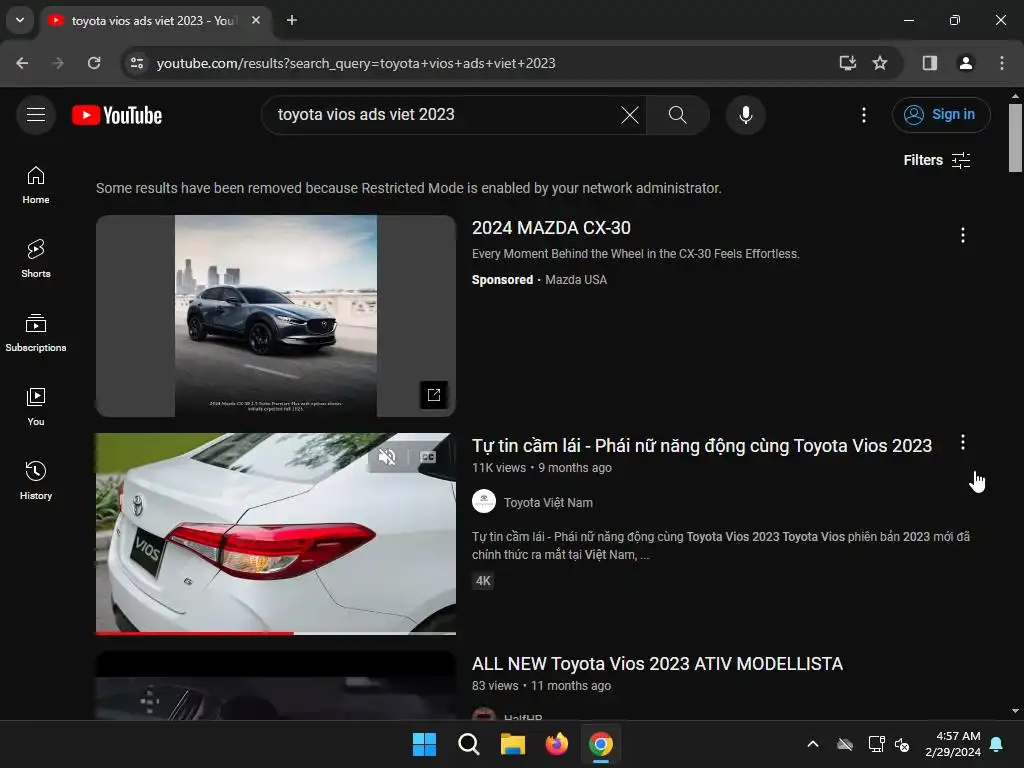
Task: Reload the YouTube page
Action: click(94, 63)
